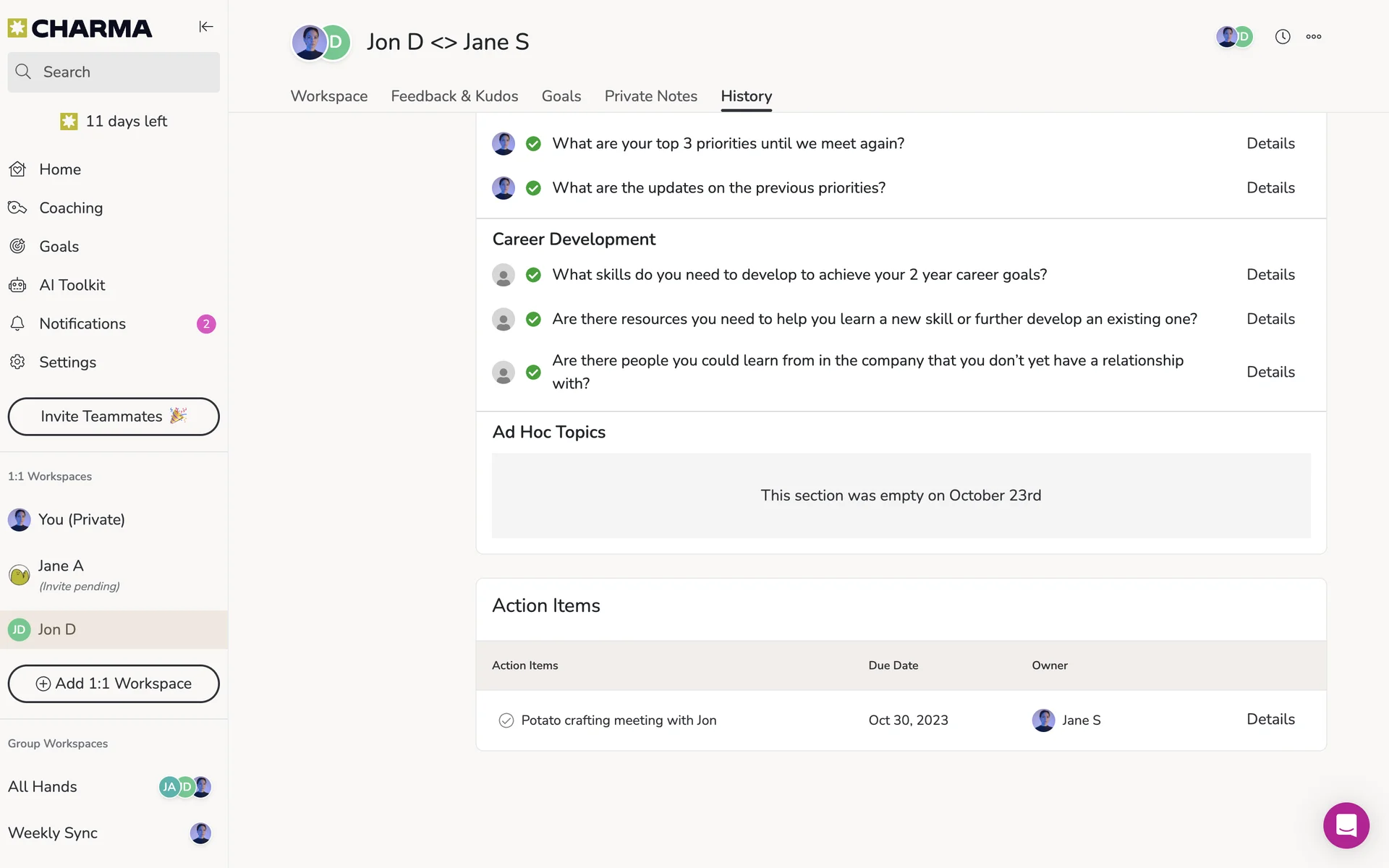Open the chat support bubble

tap(1346, 825)
